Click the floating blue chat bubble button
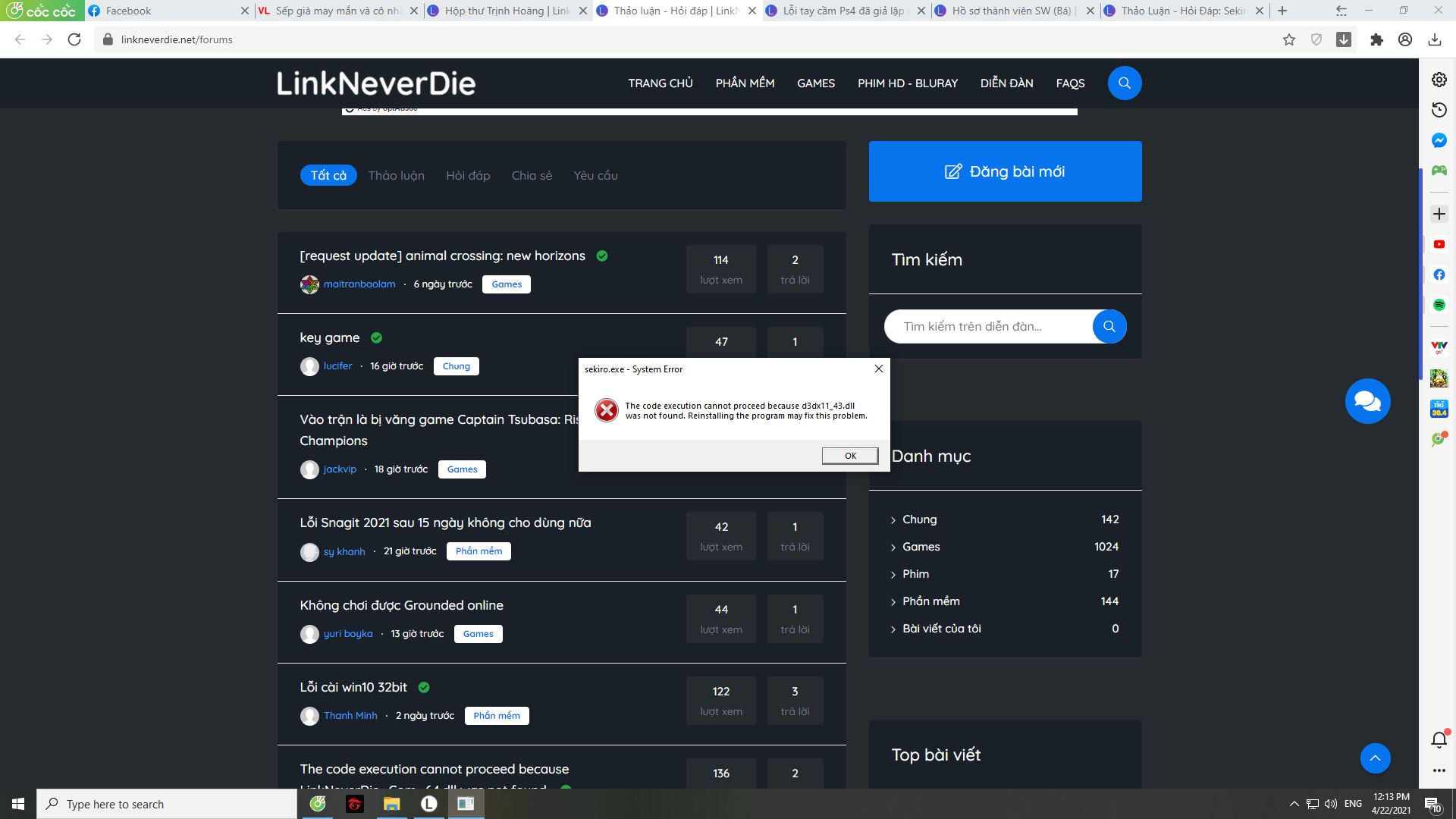The width and height of the screenshot is (1456, 819). point(1367,401)
